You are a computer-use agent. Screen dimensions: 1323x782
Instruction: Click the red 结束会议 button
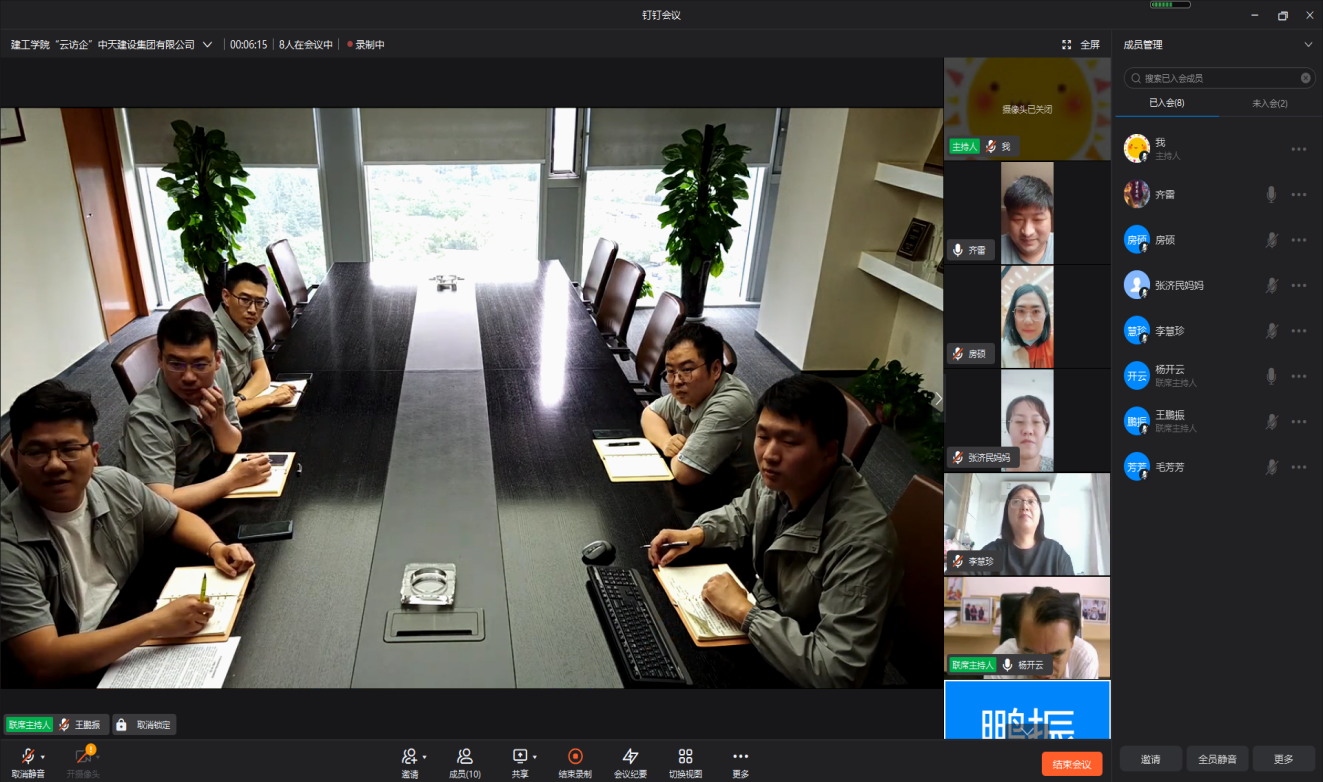[x=1071, y=764]
